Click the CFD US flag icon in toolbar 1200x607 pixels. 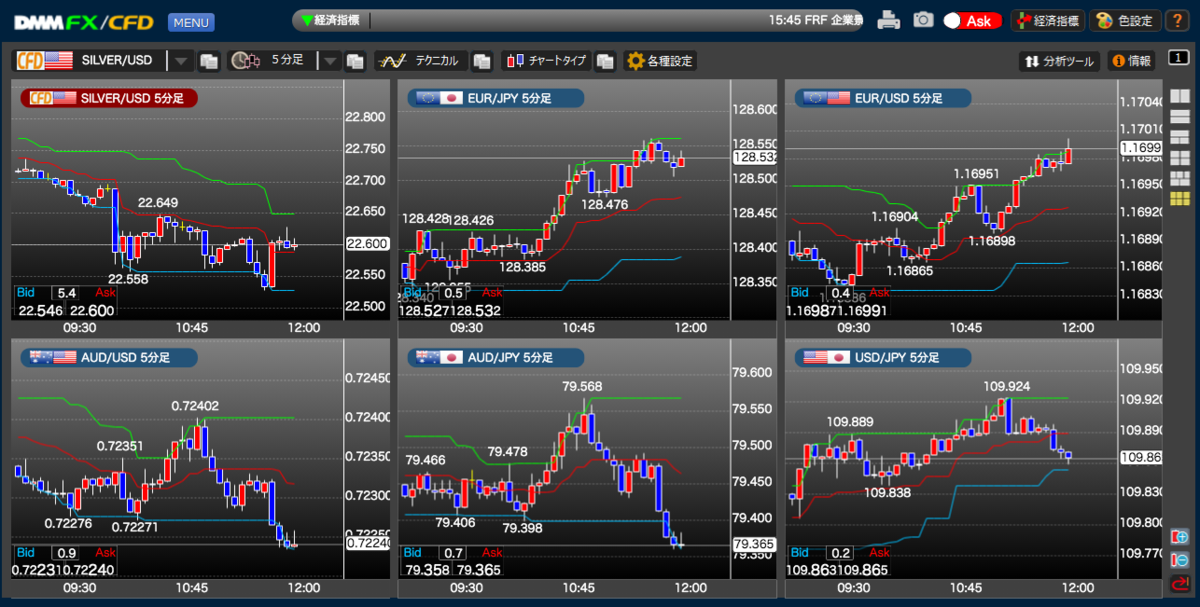pos(45,61)
